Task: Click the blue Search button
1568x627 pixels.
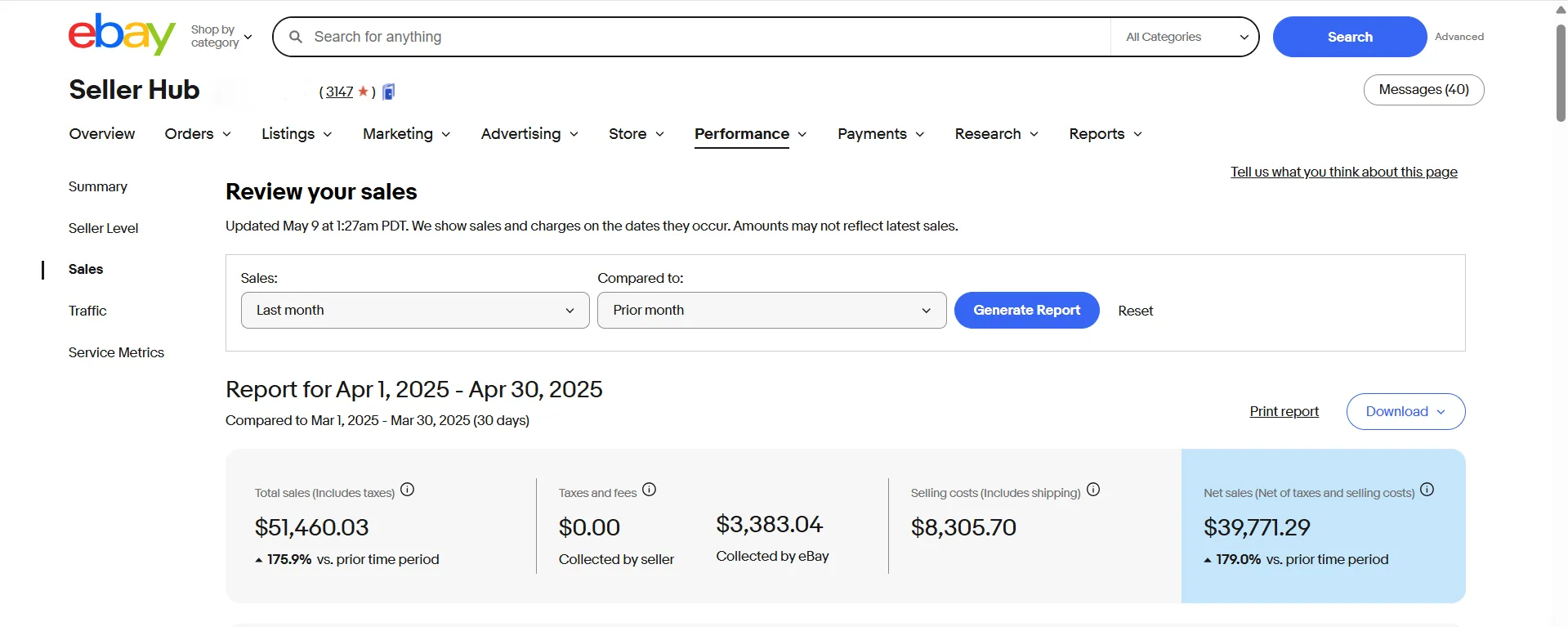Action: click(1350, 37)
